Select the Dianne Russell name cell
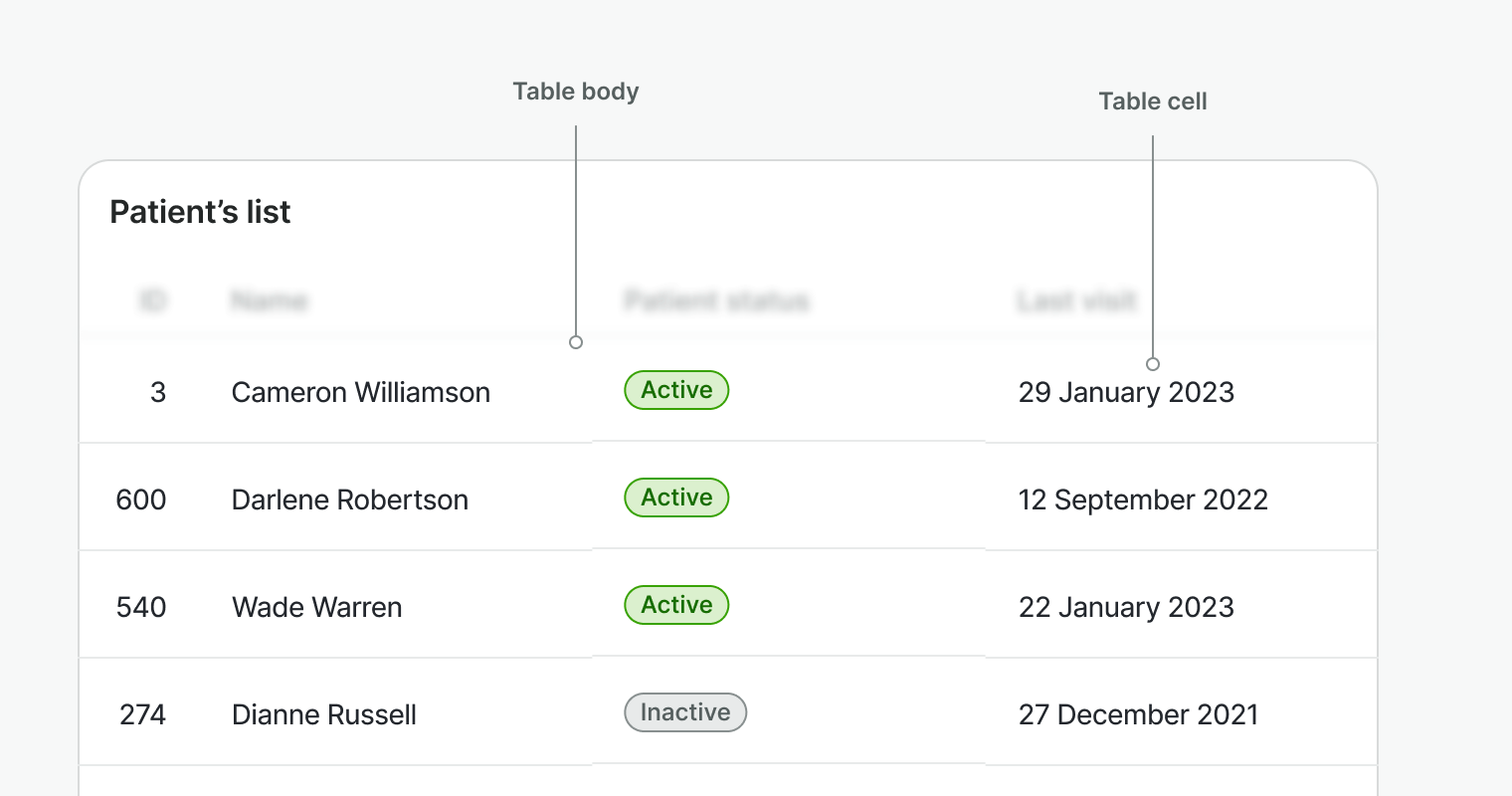 323,714
